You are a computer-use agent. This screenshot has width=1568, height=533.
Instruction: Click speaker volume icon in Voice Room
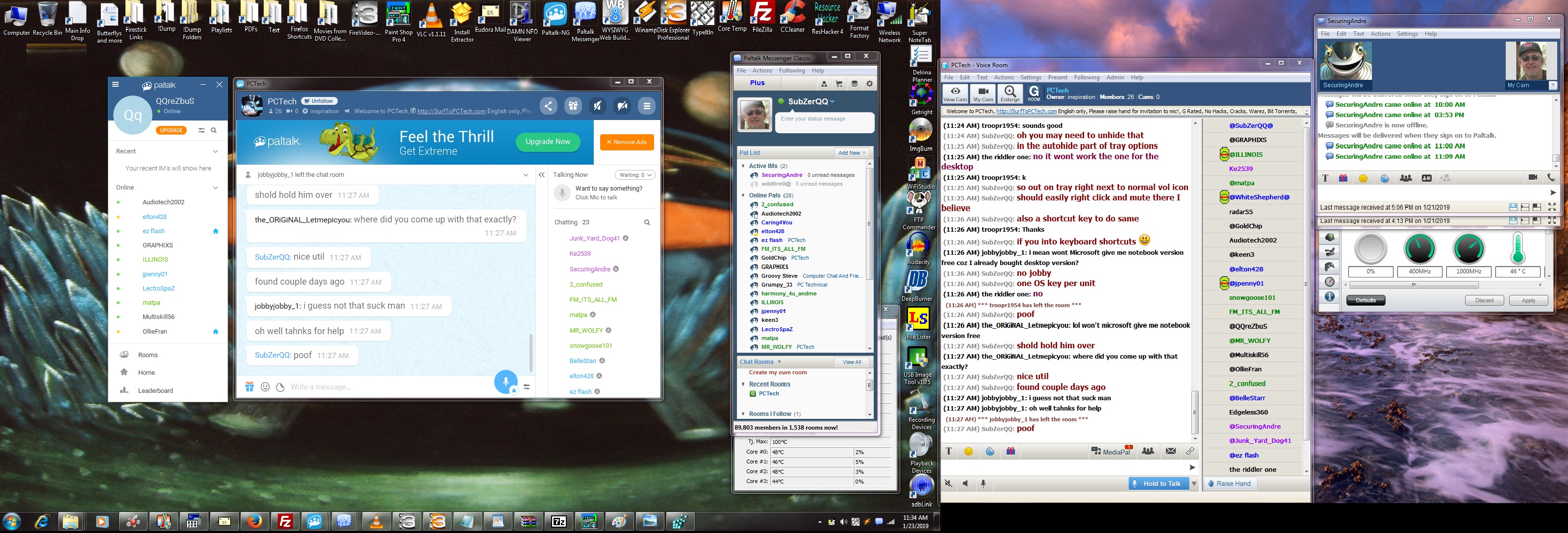pyautogui.click(x=965, y=484)
